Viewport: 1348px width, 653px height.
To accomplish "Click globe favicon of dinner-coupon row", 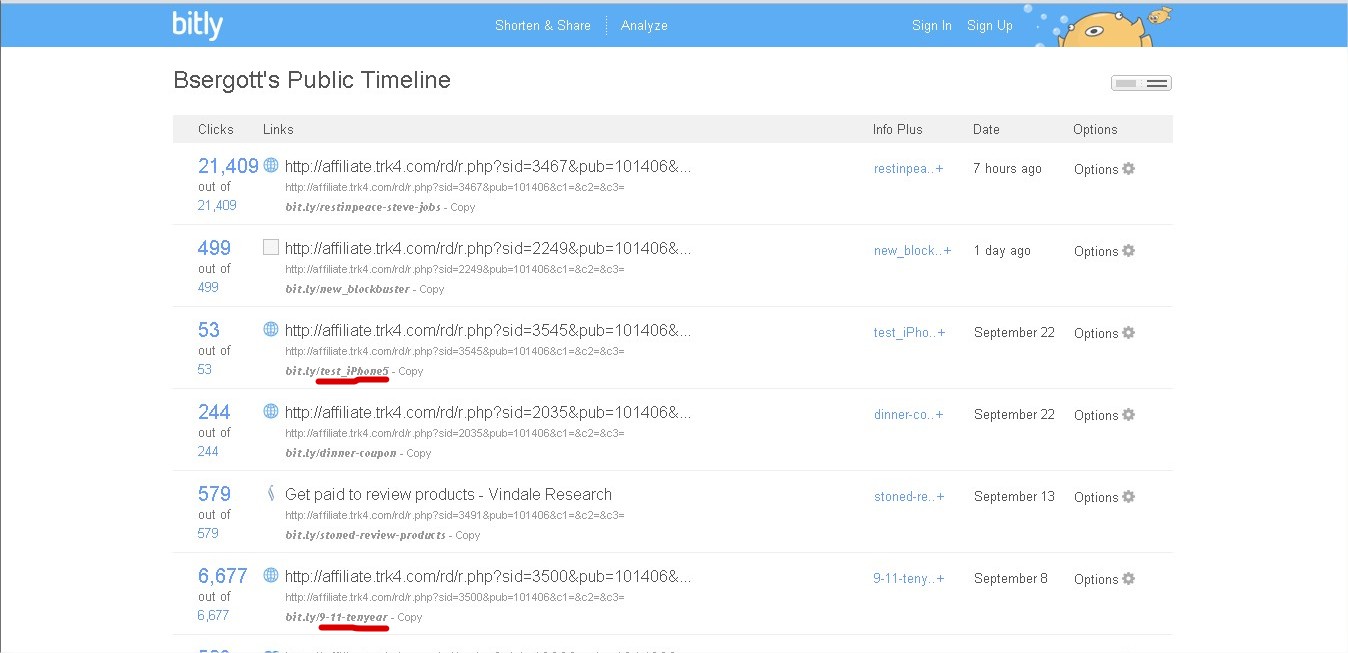I will coord(271,411).
